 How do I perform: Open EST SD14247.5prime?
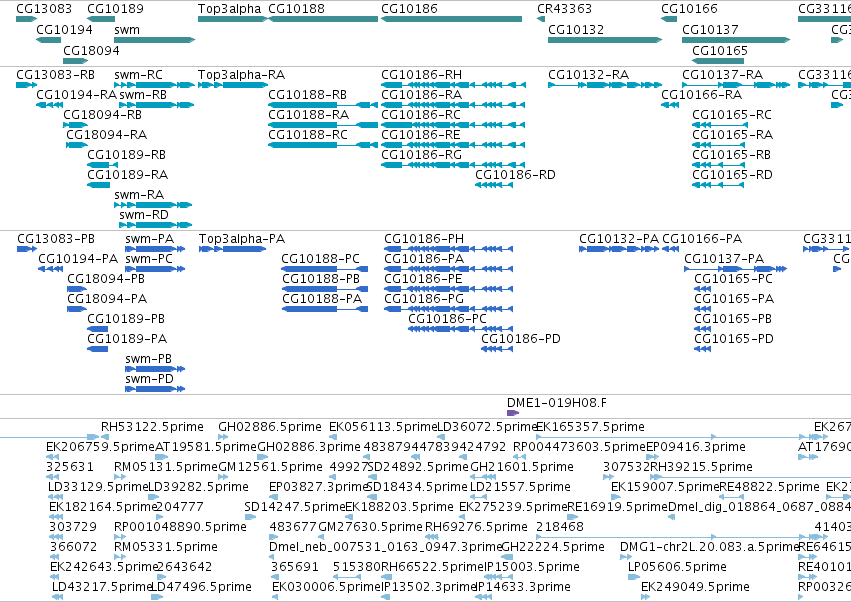(x=295, y=507)
